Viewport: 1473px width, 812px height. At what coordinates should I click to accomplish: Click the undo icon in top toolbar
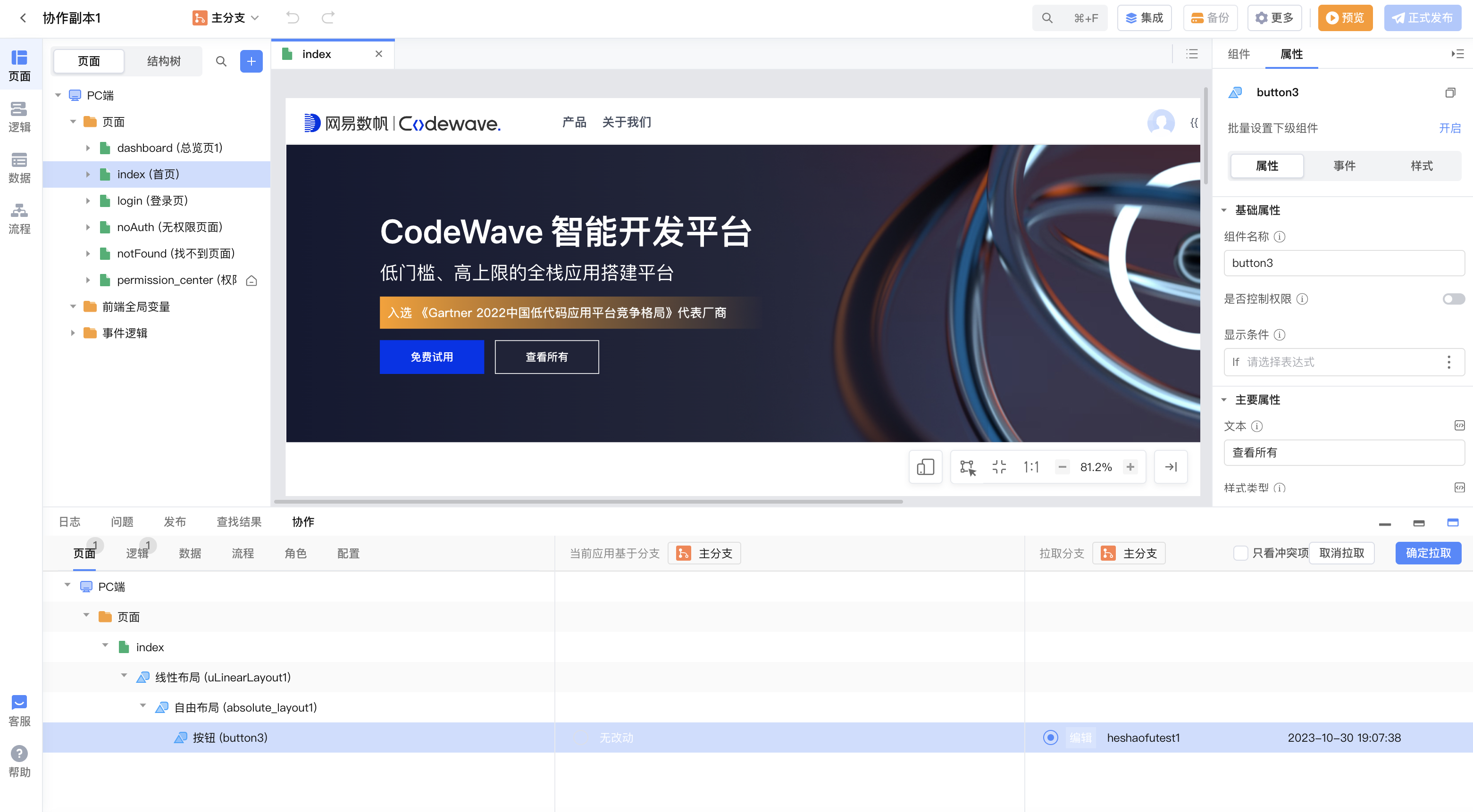point(292,18)
